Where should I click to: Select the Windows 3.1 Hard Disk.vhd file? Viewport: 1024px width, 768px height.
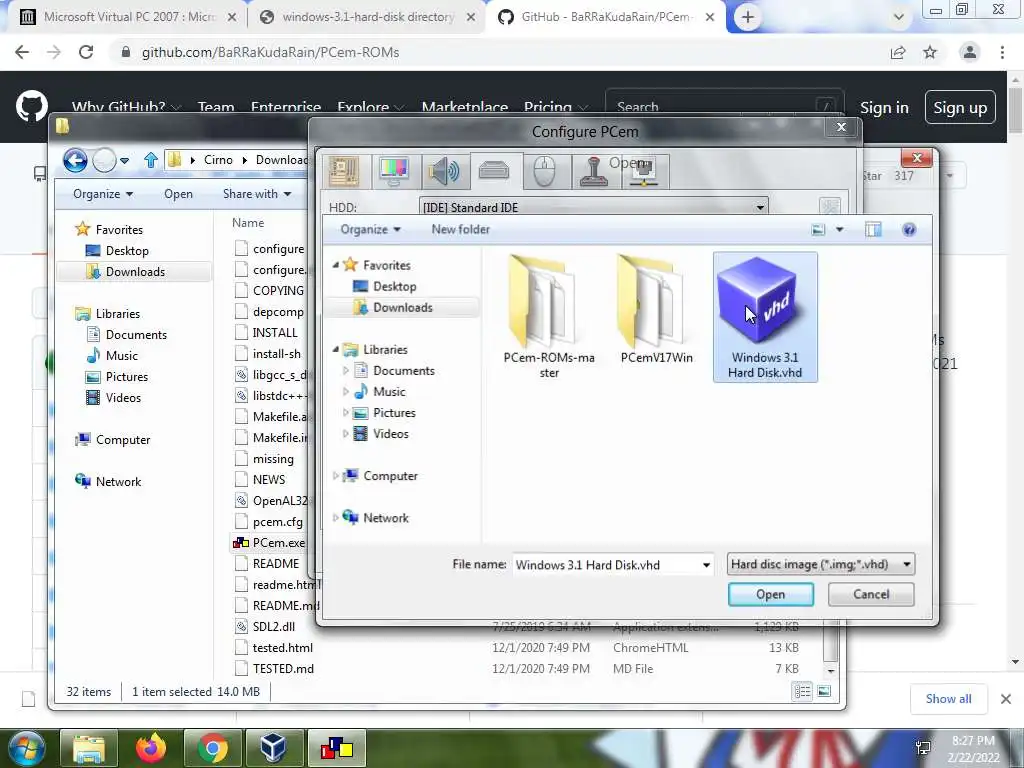765,317
